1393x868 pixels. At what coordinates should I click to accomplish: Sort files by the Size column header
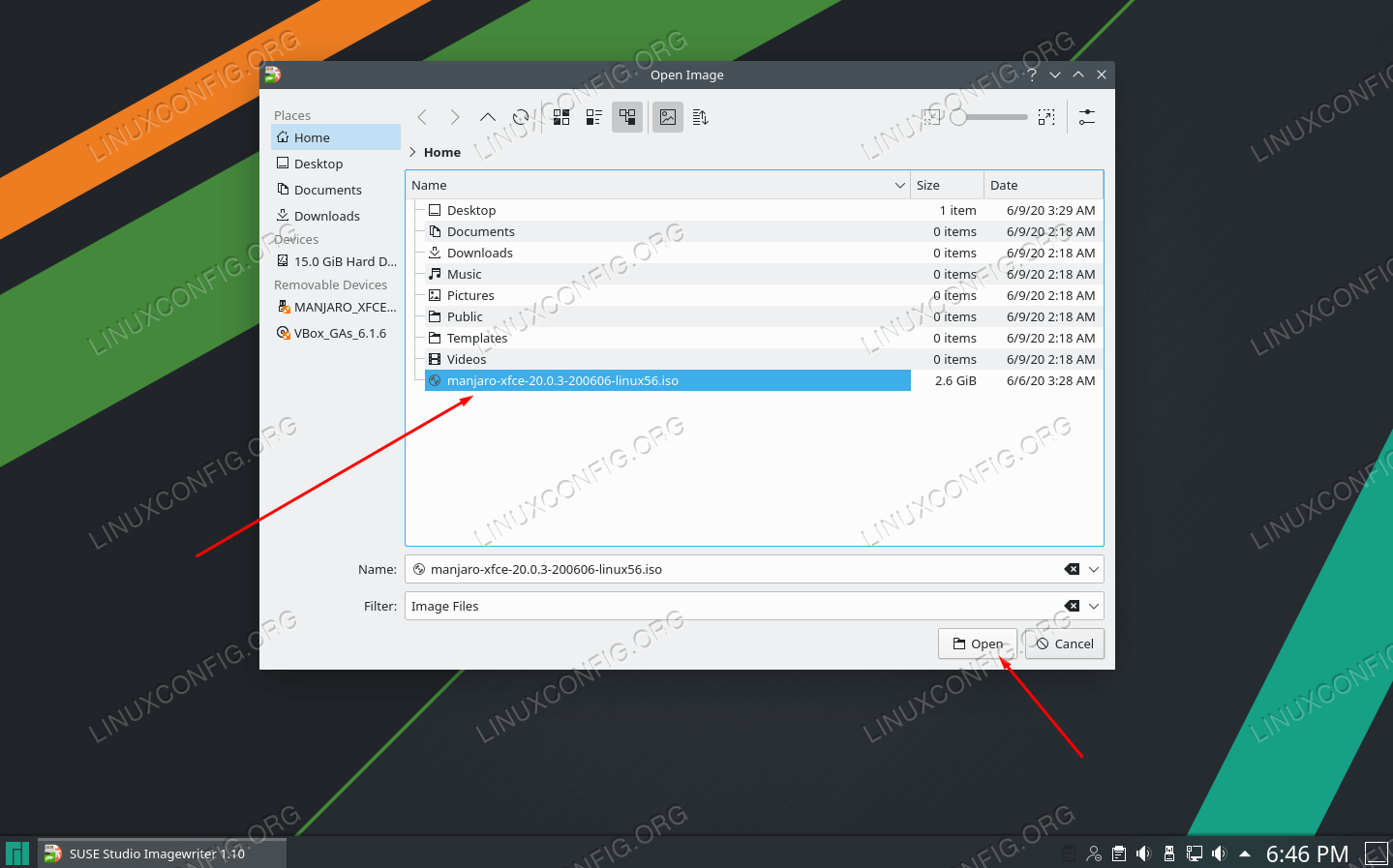pos(947,185)
